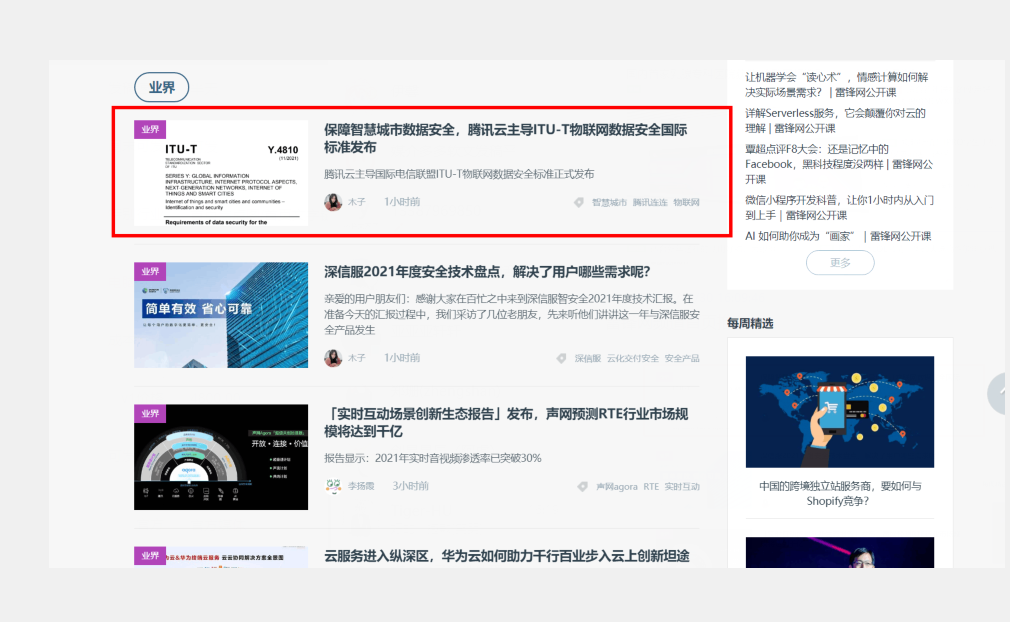Open 中国的跨境独立站服务商 article link

[840, 493]
